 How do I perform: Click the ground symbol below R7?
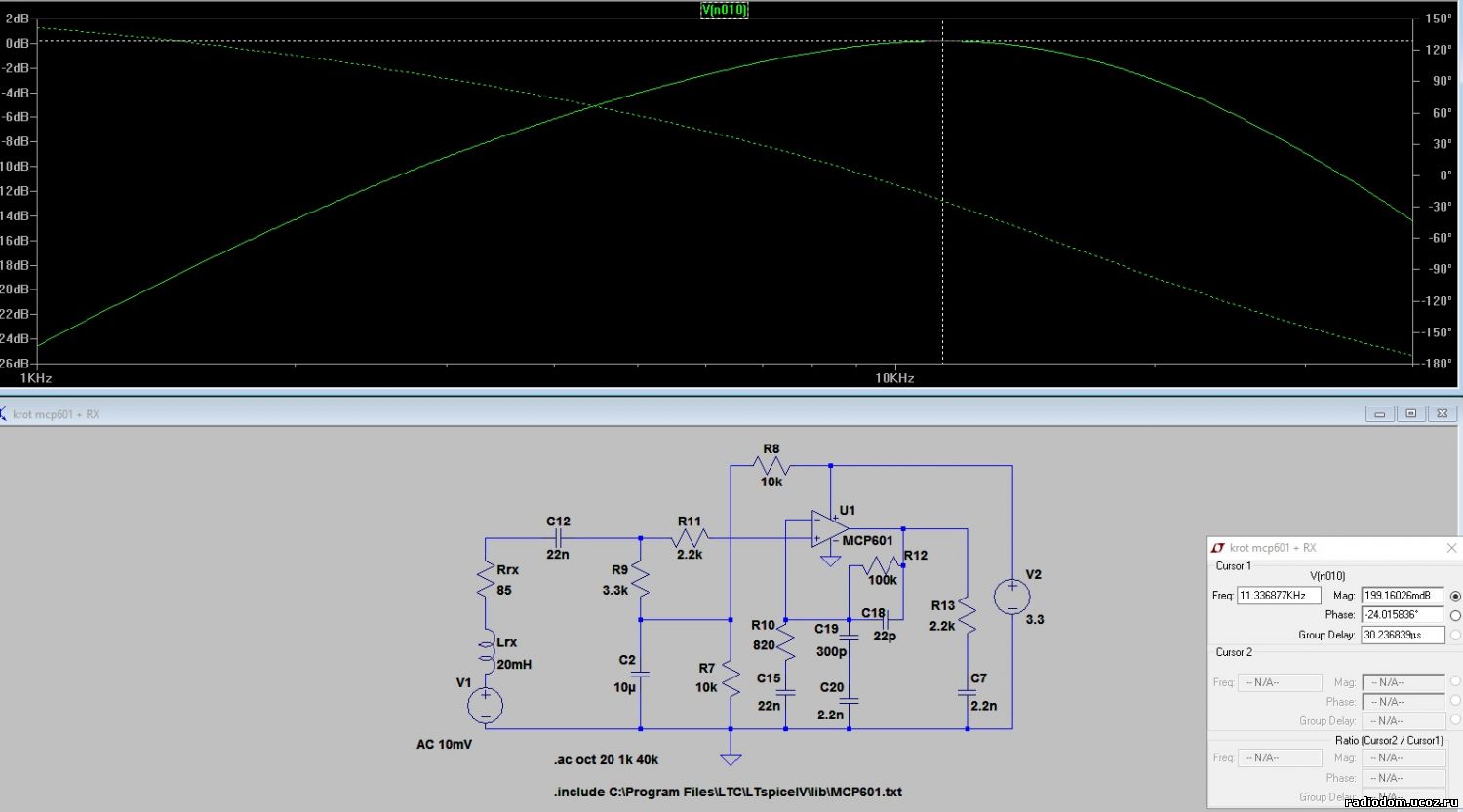click(731, 758)
